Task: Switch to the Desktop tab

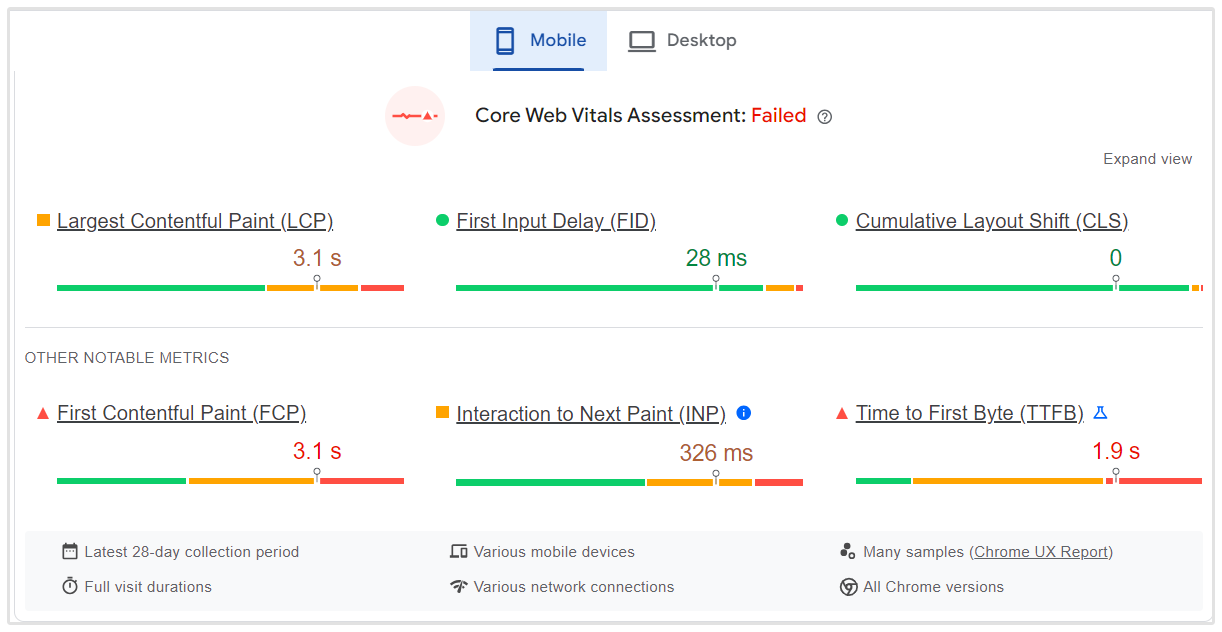Action: (682, 41)
